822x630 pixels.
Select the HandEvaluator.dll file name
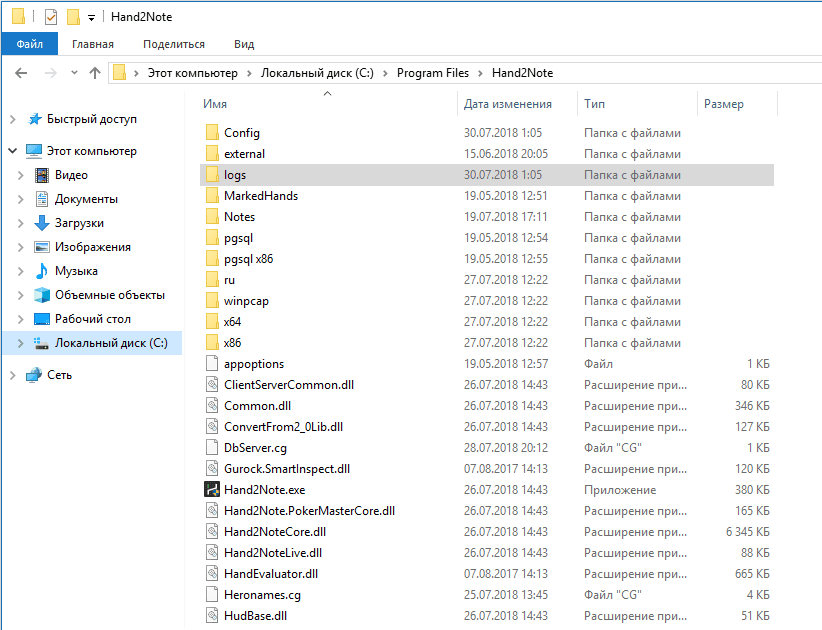[271, 573]
